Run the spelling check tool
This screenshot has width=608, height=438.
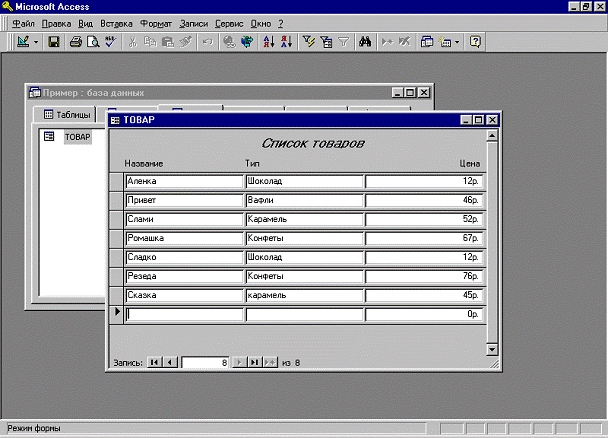(x=110, y=42)
